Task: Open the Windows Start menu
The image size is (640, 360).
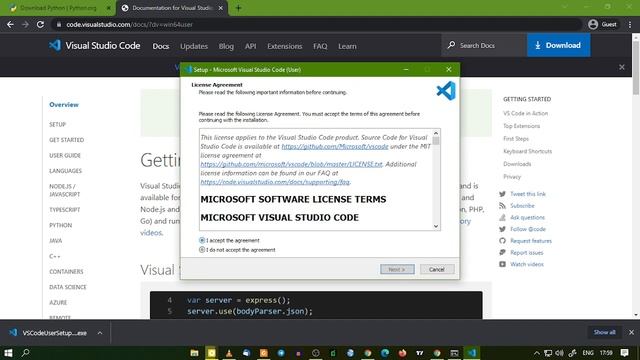Action: pyautogui.click(x=8, y=353)
